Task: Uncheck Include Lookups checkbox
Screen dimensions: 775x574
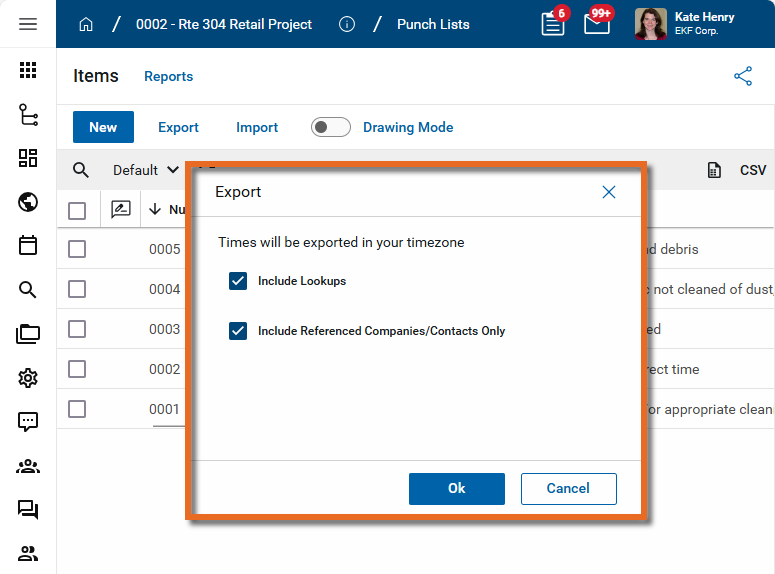Action: point(238,281)
